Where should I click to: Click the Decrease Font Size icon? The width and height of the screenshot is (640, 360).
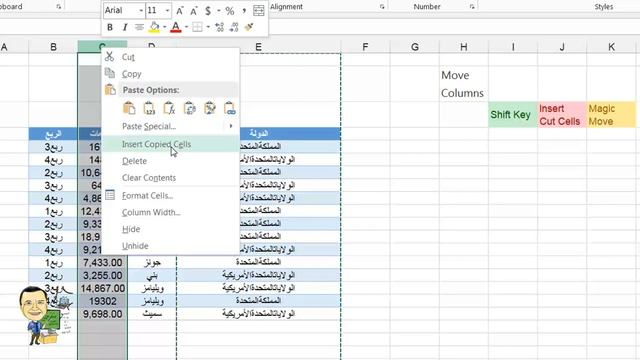pyautogui.click(x=193, y=11)
